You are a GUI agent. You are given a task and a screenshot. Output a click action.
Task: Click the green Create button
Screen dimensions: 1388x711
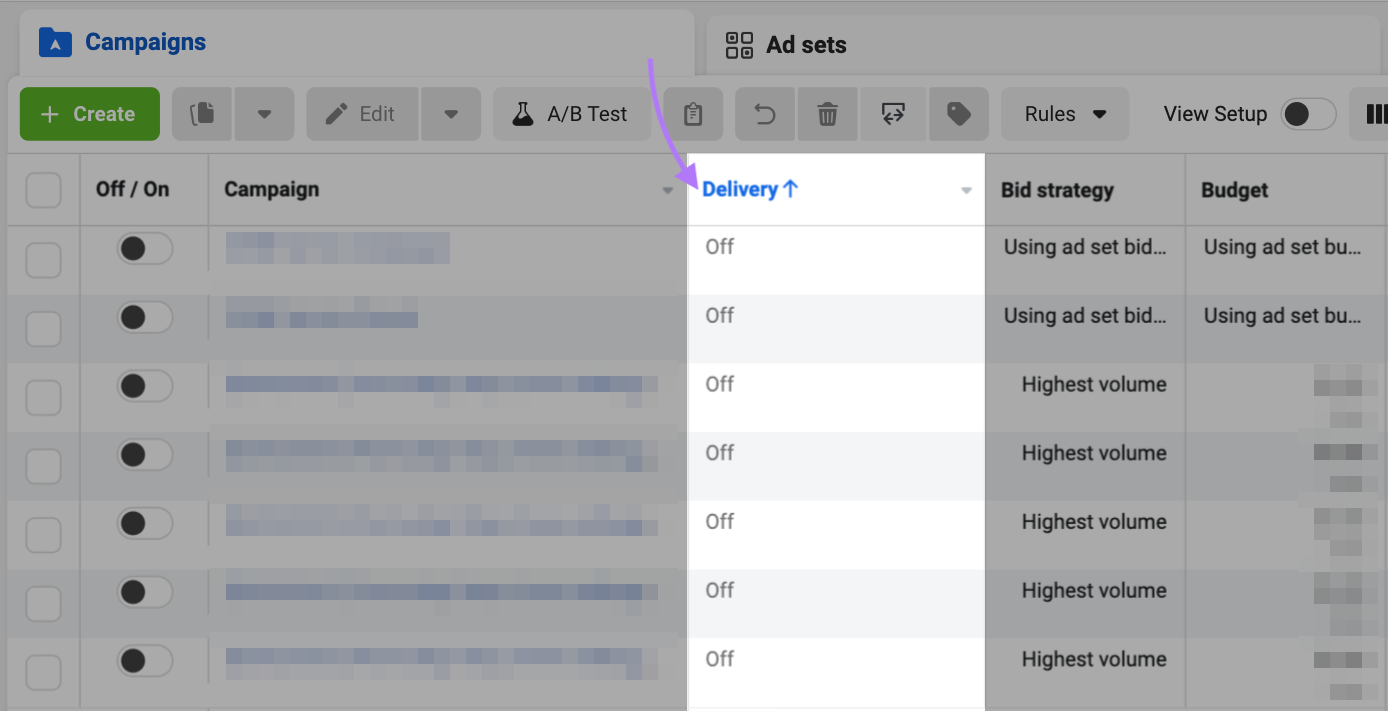click(x=89, y=113)
